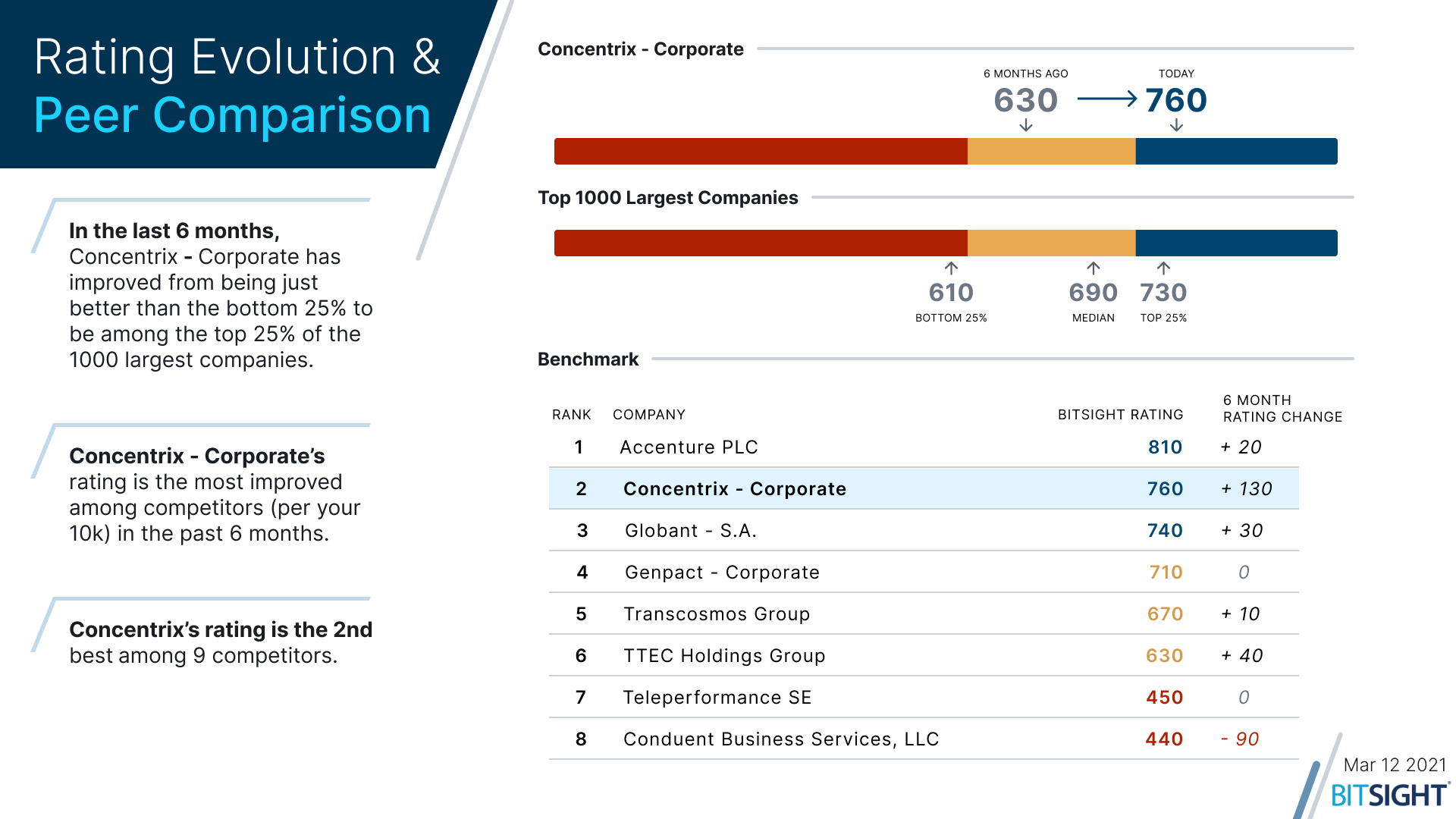Click the red segment of Concentrix rating bar
This screenshot has height=819, width=1456.
click(x=761, y=151)
